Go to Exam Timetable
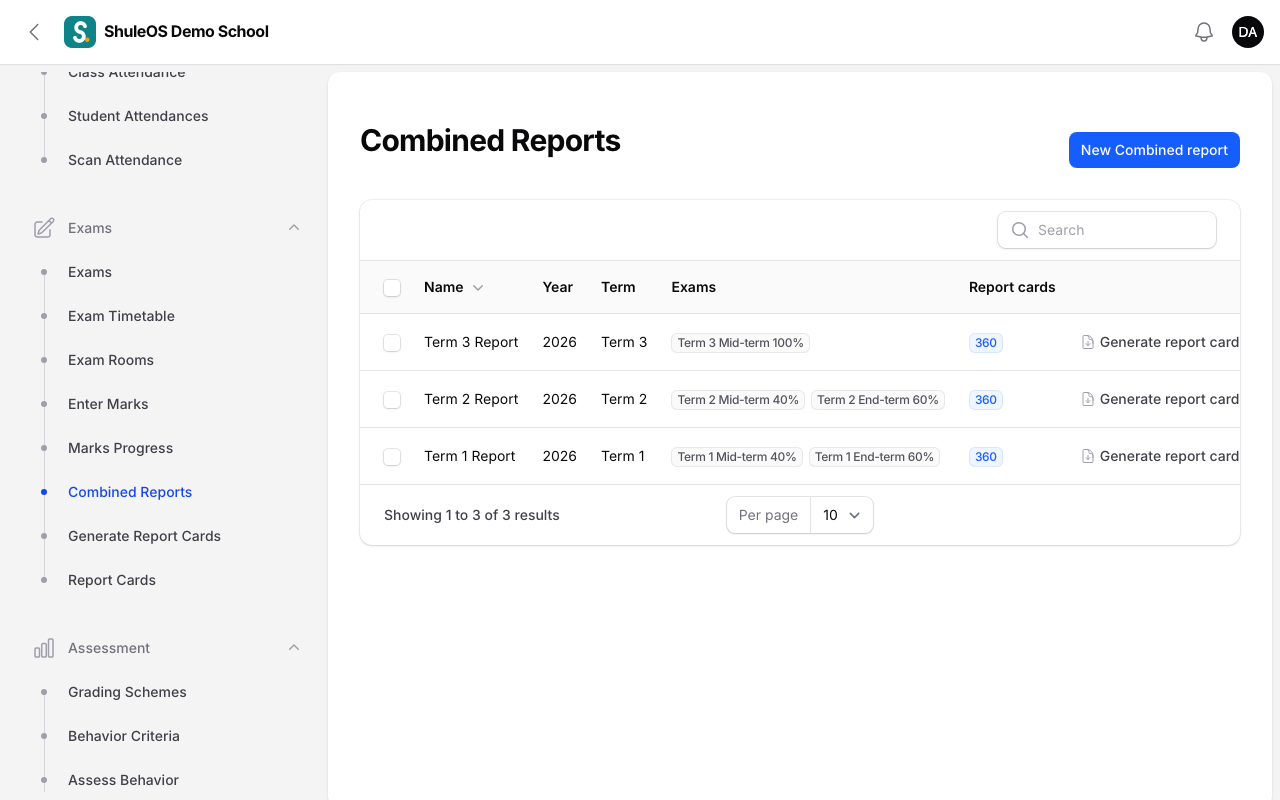This screenshot has width=1280, height=800. pyautogui.click(x=121, y=316)
